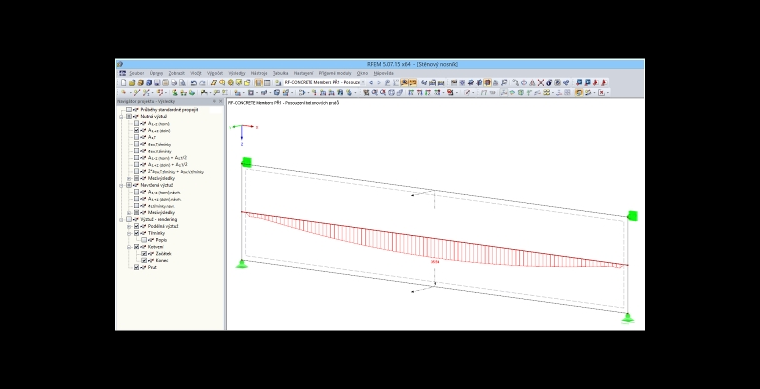The height and width of the screenshot is (389, 760).
Task: Select the Kotvení tree label
Action: point(156,247)
